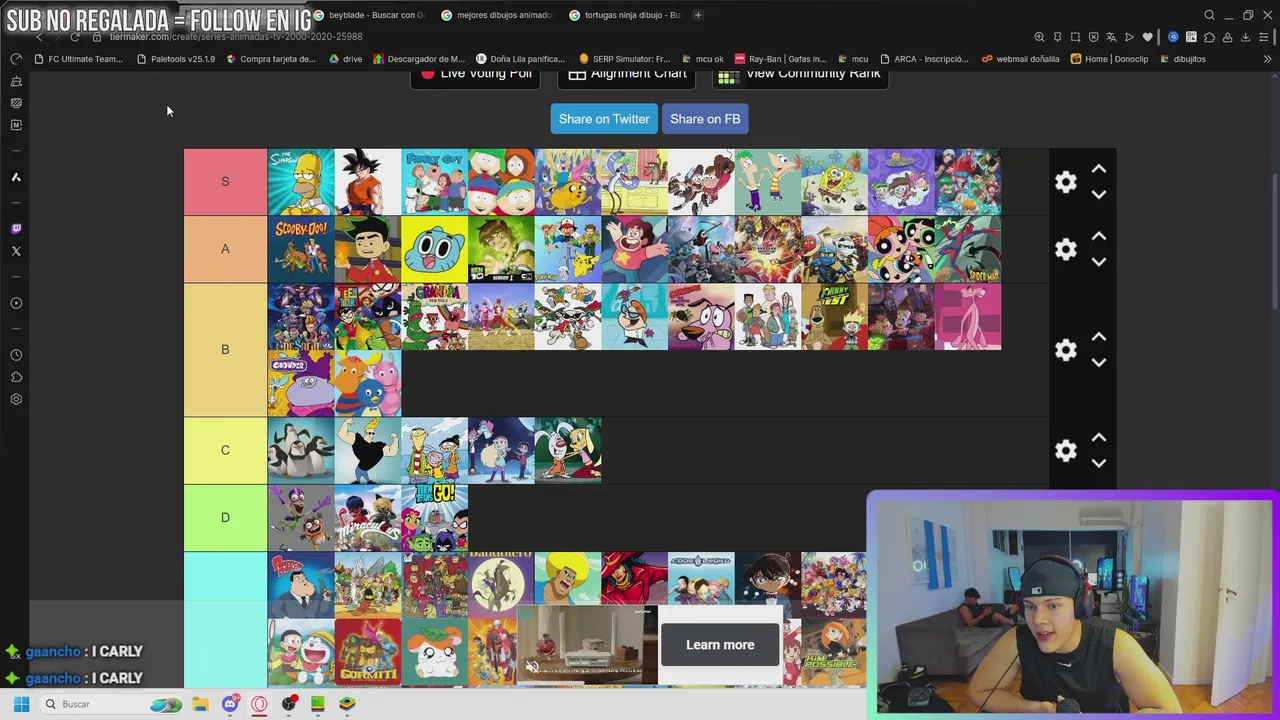Open the dibujitos bookmark folder
Image resolution: width=1280 pixels, height=720 pixels.
(1183, 59)
